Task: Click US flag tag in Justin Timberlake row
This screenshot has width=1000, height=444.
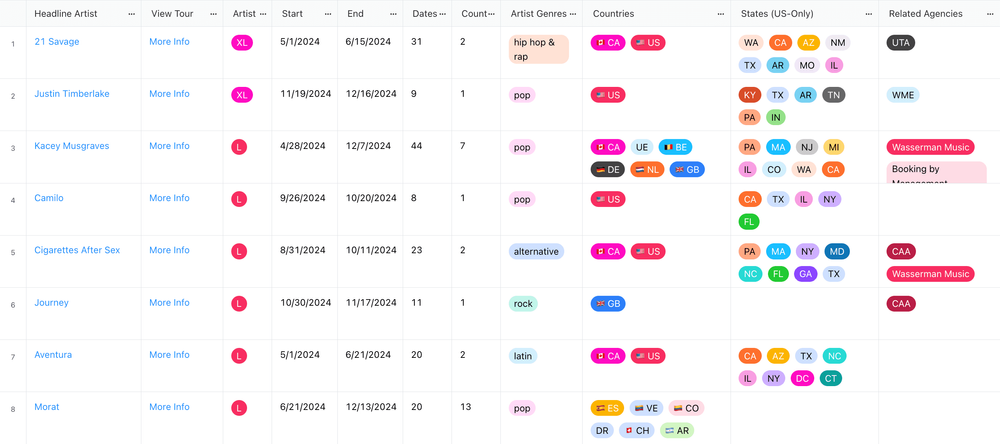Action: 608,95
